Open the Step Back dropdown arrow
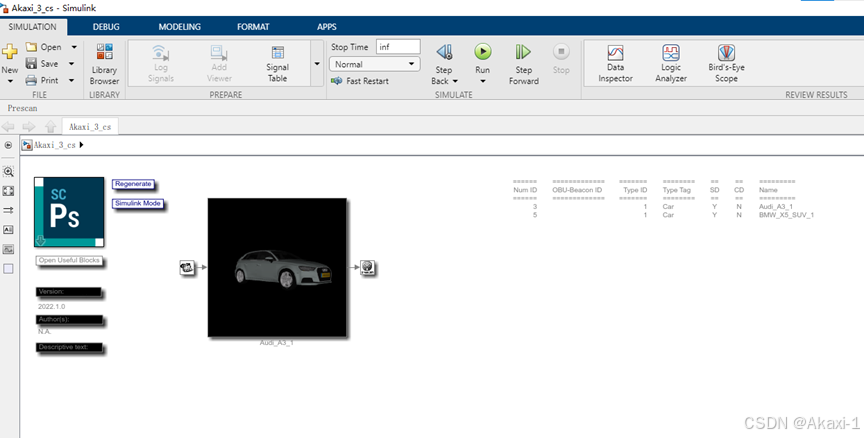This screenshot has width=864, height=438. coord(455,81)
